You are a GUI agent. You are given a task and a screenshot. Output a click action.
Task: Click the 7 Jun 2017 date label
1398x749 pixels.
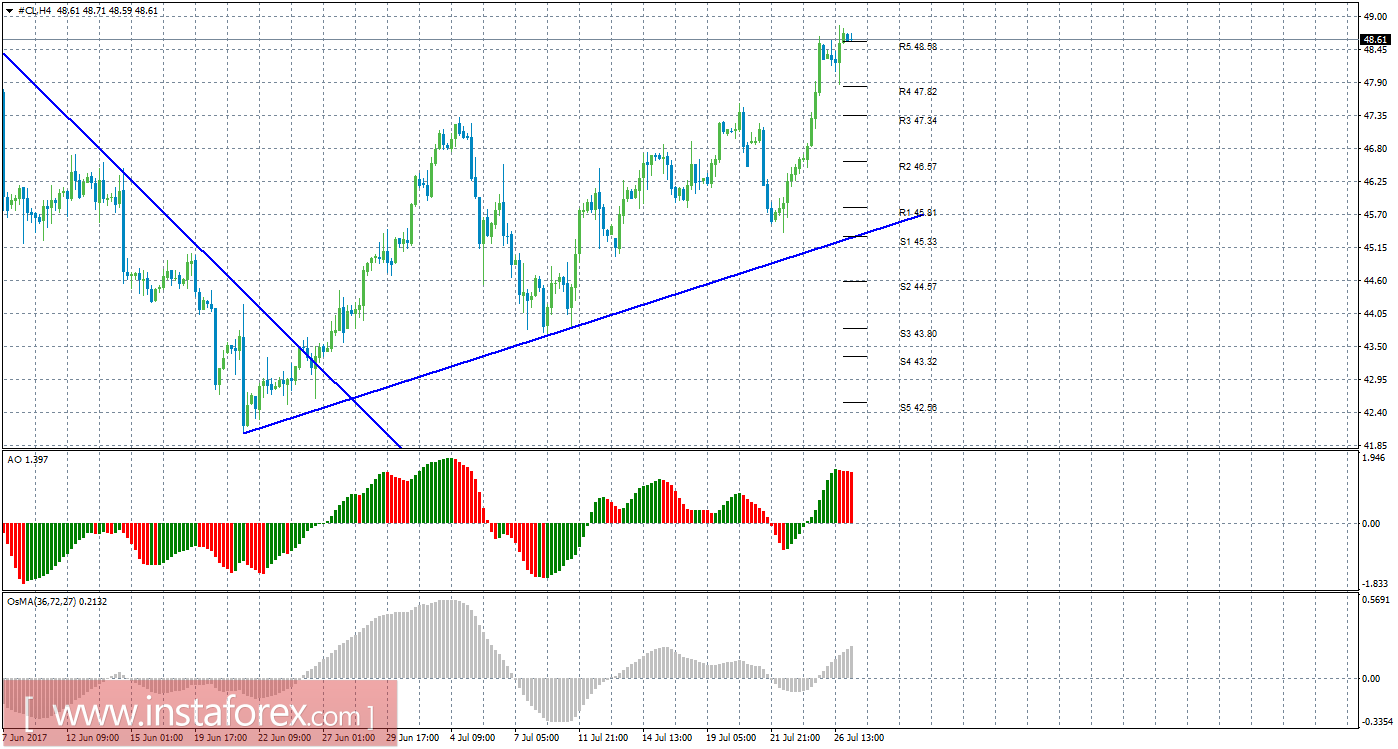pos(26,739)
